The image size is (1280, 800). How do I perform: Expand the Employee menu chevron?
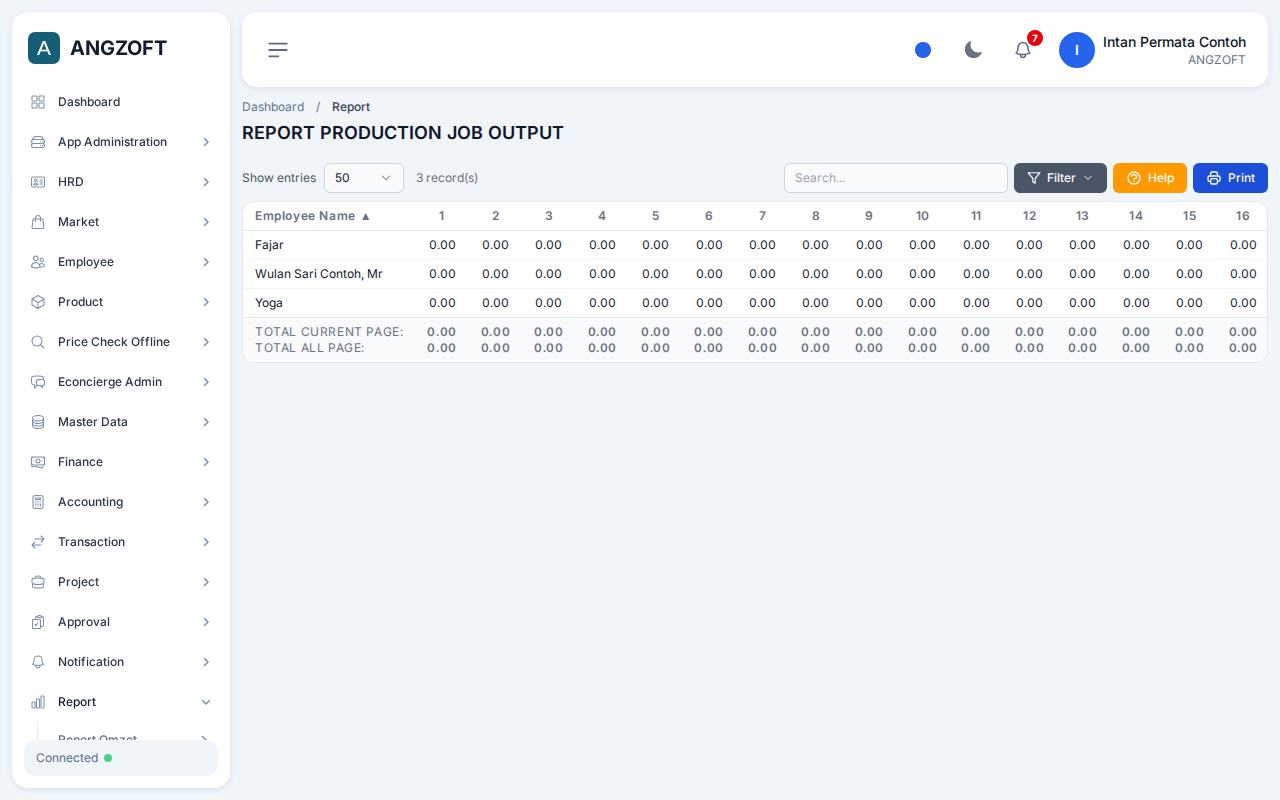coord(206,262)
